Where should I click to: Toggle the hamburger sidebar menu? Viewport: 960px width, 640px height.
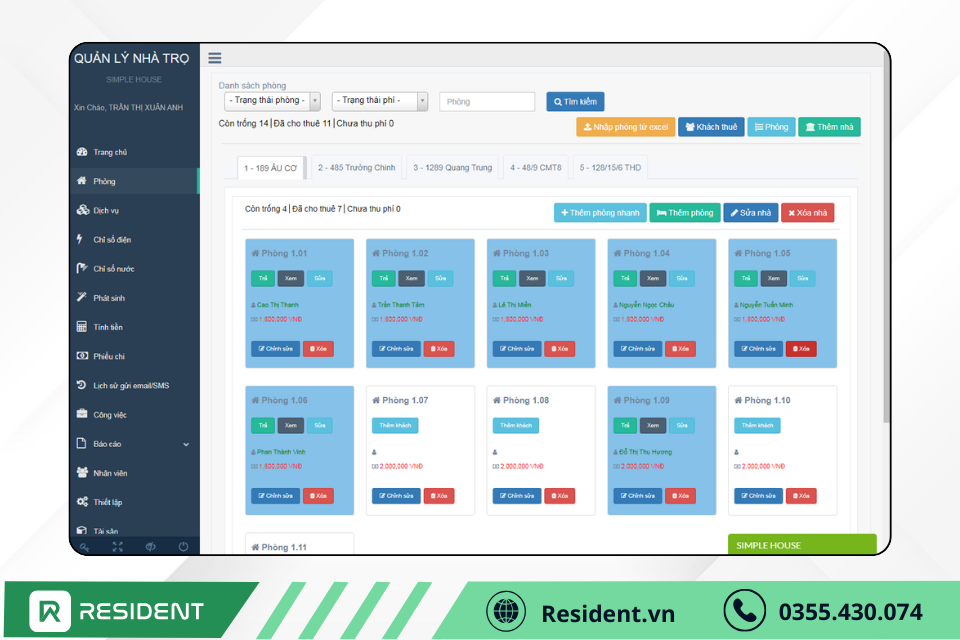(x=215, y=58)
